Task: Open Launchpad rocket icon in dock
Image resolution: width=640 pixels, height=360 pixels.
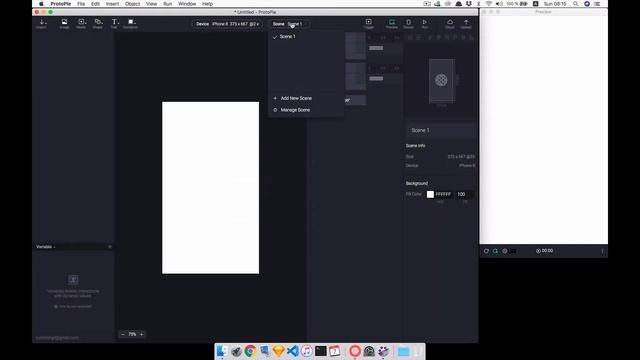Action: pyautogui.click(x=236, y=351)
